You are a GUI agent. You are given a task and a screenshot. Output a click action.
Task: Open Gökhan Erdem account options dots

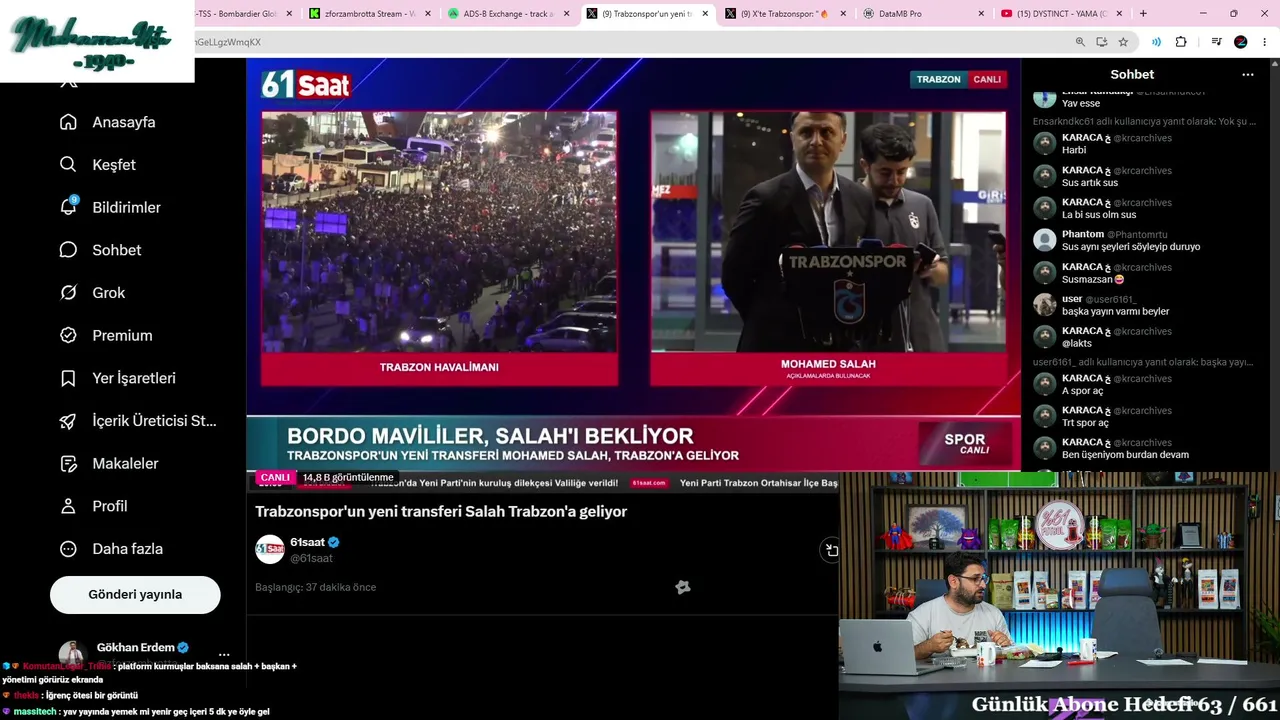(x=224, y=654)
